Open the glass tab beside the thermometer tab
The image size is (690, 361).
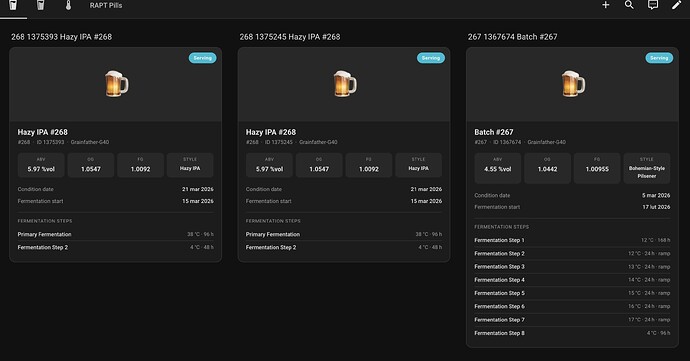(40, 5)
